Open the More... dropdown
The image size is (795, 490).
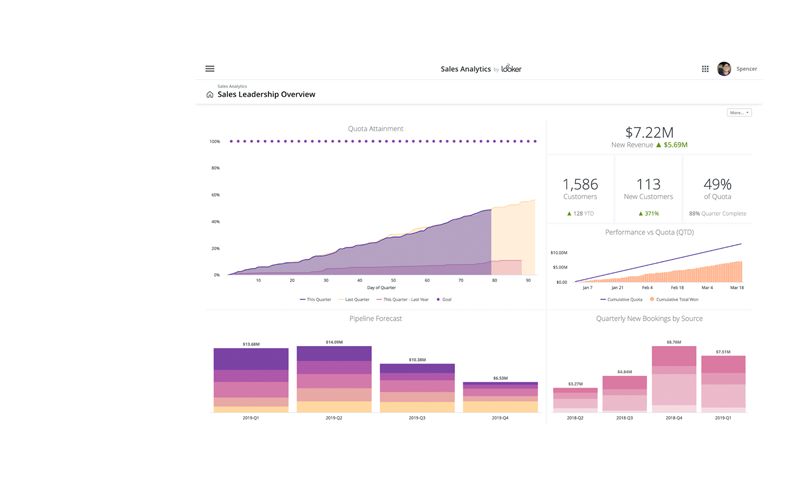739,113
